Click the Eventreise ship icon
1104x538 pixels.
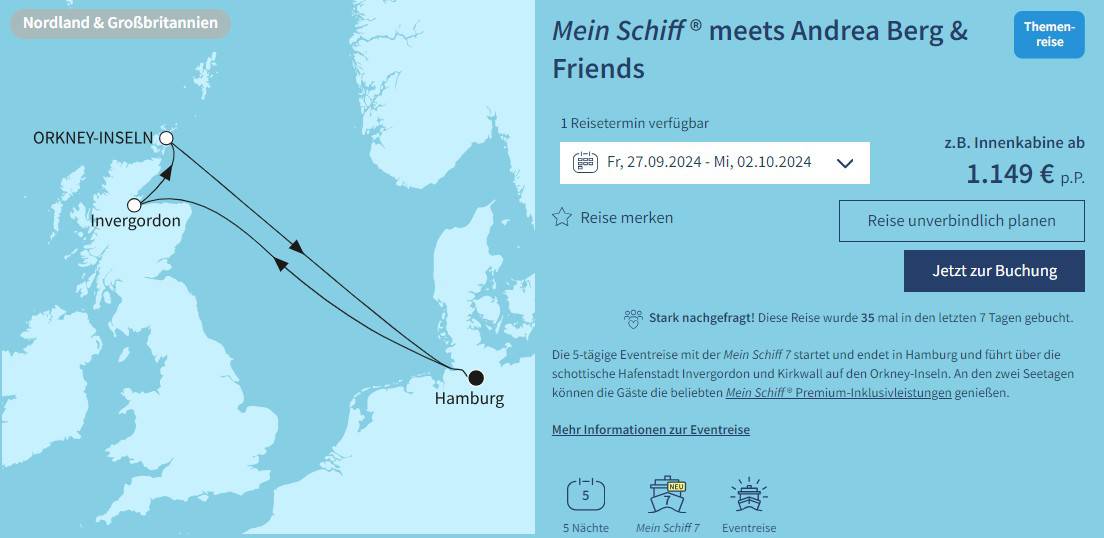pos(746,495)
